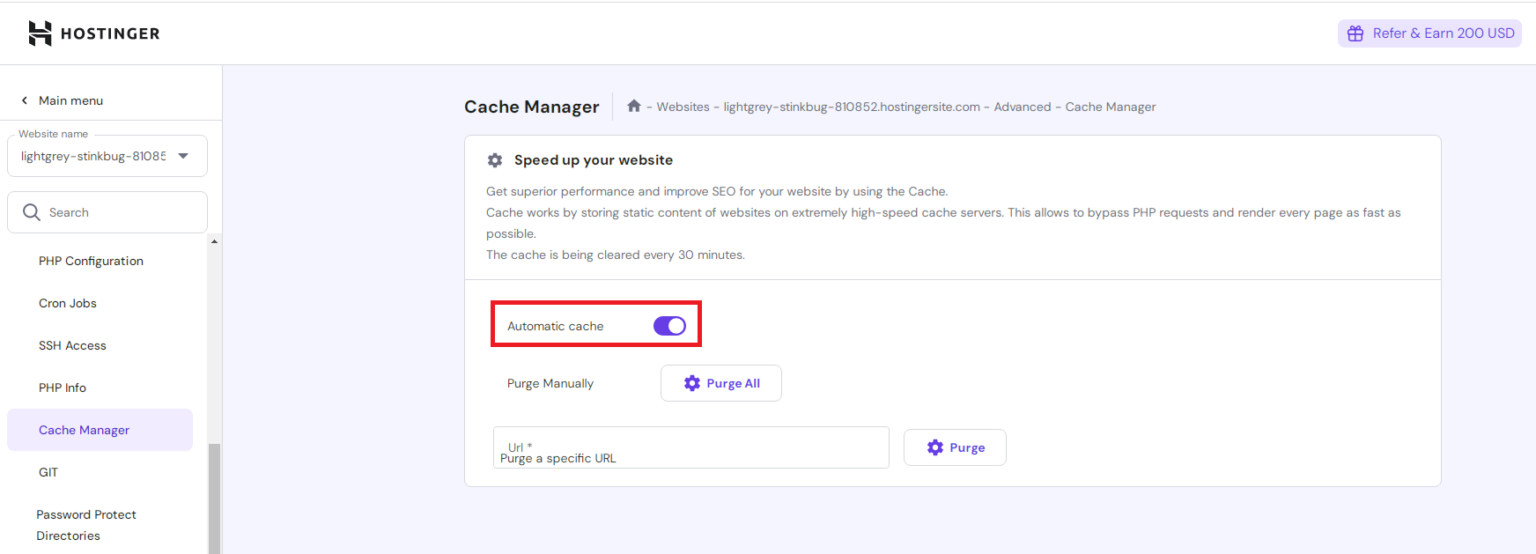Screen dimensions: 1536x554
Task: Go to SSH Access page
Action: [72, 345]
